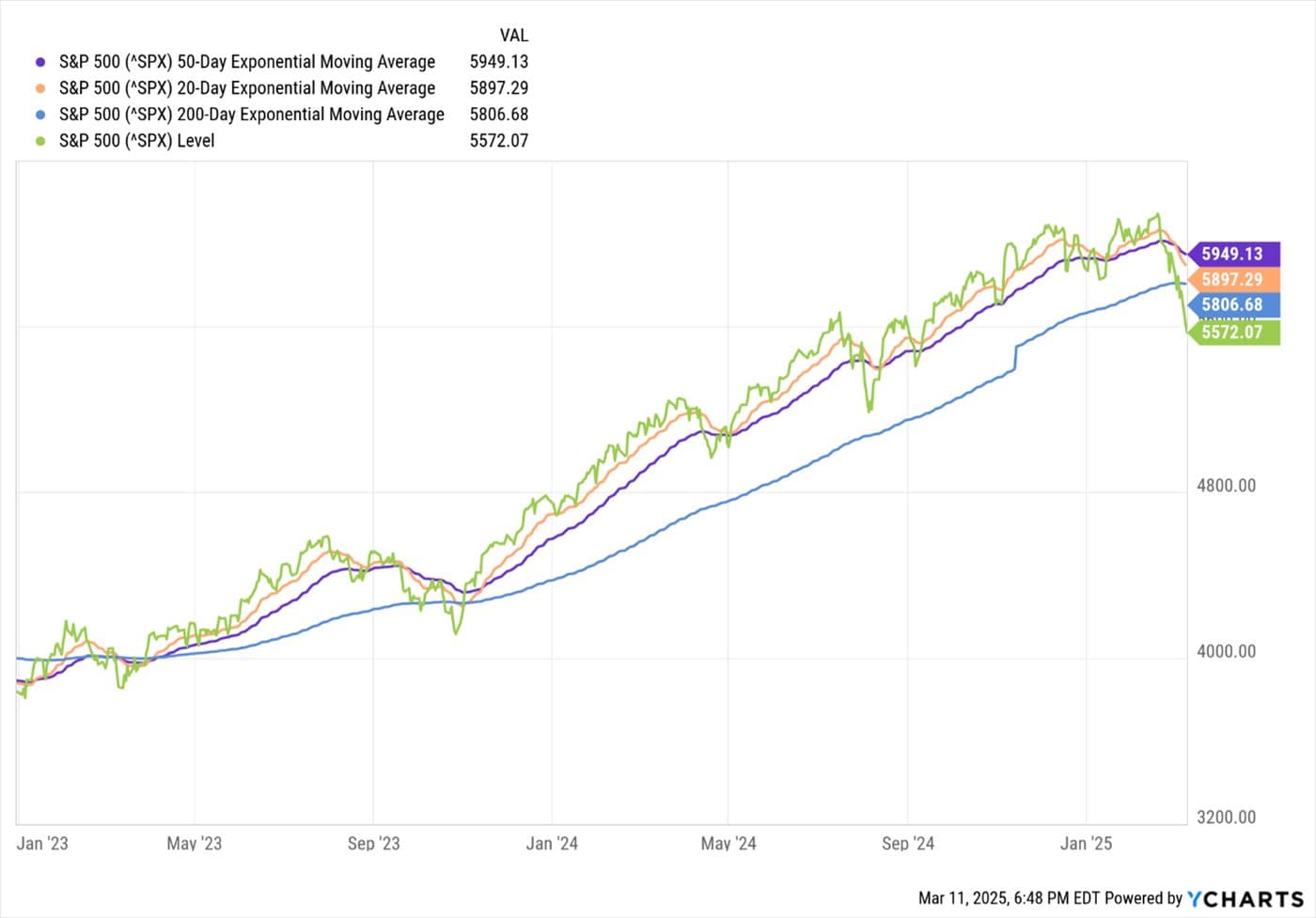This screenshot has width=1316, height=918.
Task: Click the 3200.00 y-axis label
Action: coord(1226,817)
